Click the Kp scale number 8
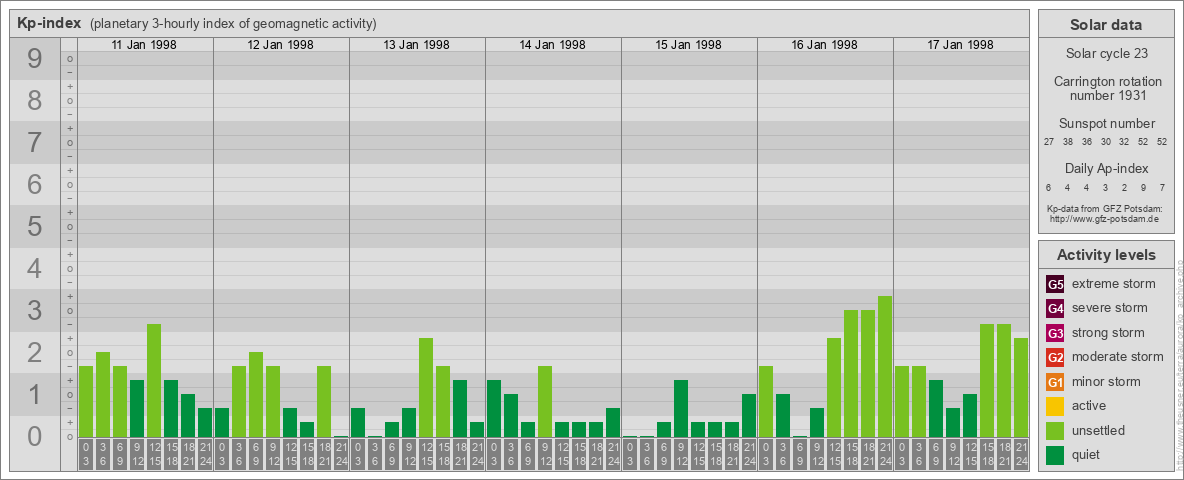 pos(34,100)
